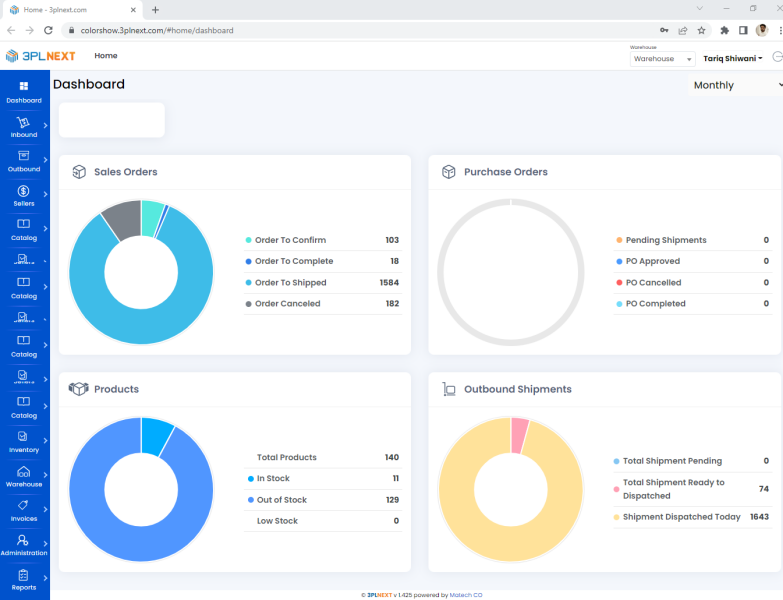Expand the Warehouse submenu chevron
Screen dimensions: 783x600
[45, 475]
